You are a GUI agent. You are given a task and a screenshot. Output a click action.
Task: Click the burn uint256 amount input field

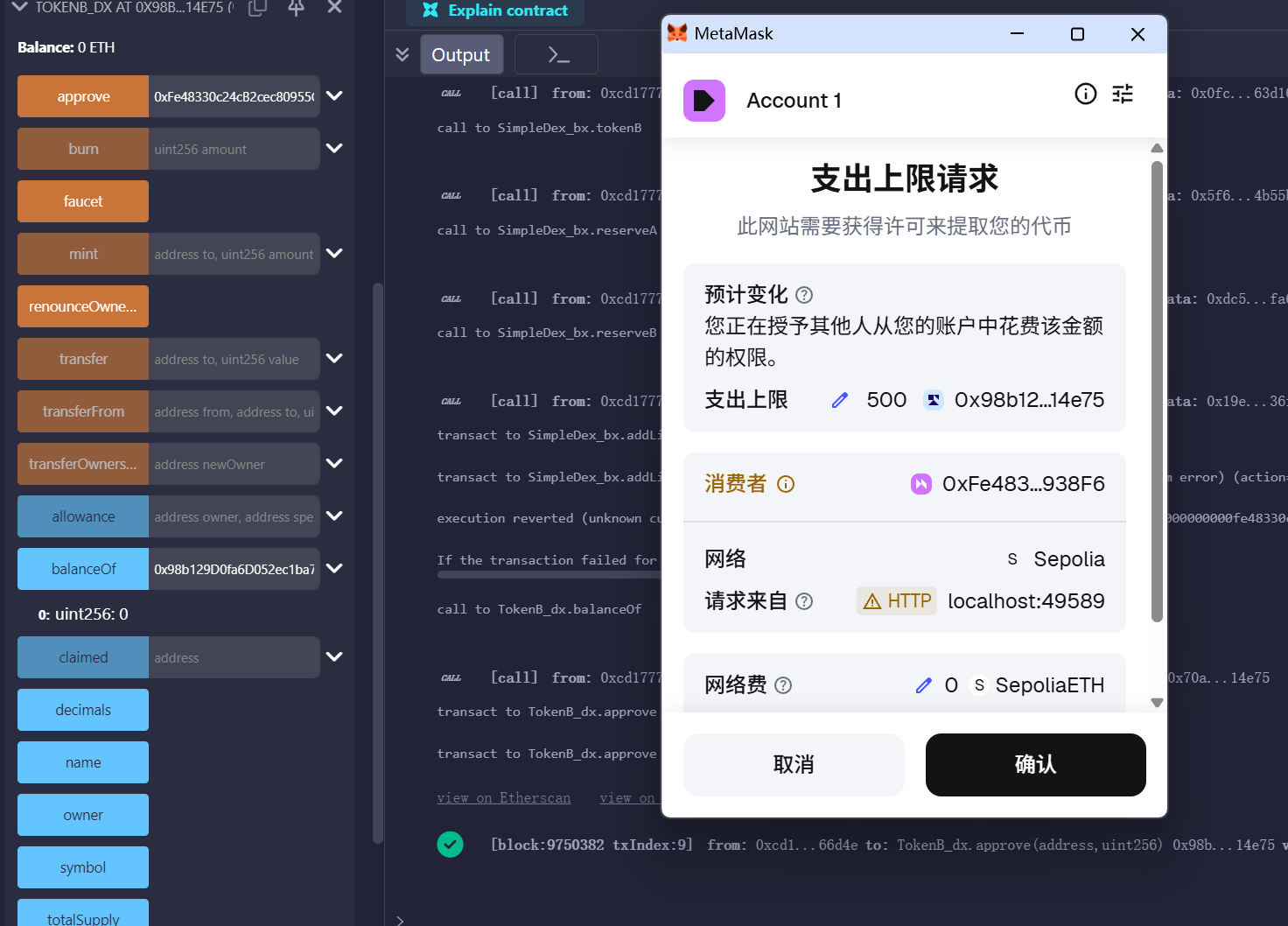(x=234, y=149)
